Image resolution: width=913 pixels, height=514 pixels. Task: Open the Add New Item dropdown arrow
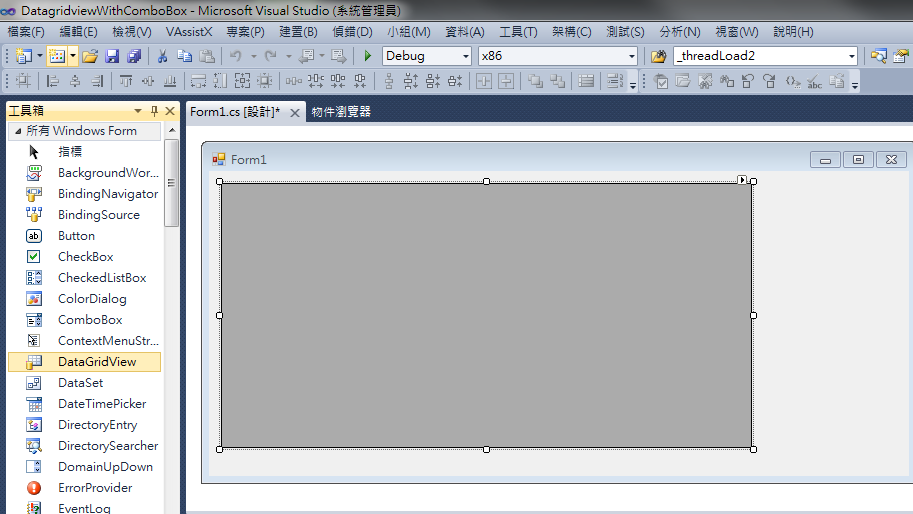[x=73, y=56]
